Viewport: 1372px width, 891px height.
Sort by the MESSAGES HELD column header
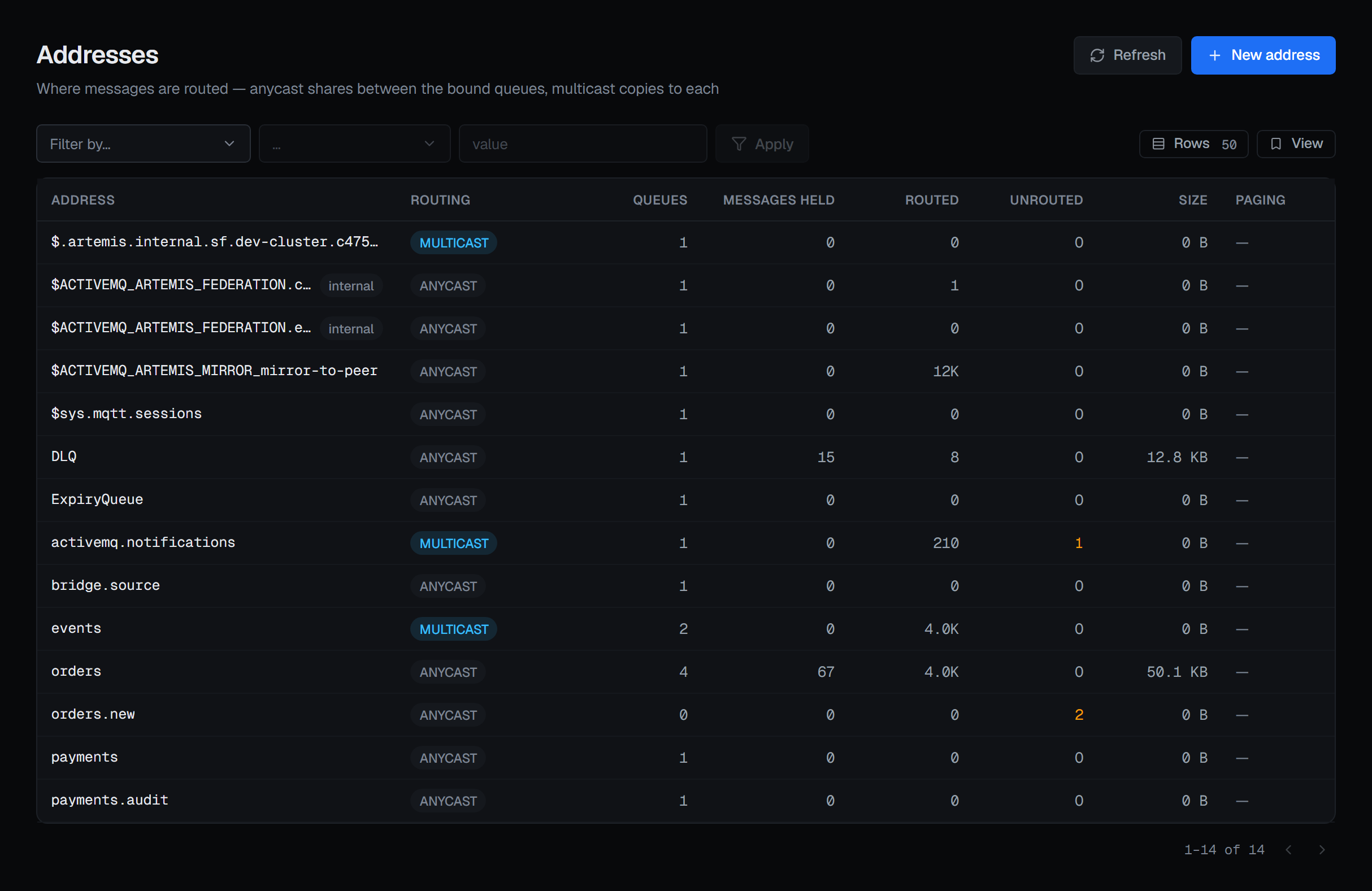click(778, 200)
